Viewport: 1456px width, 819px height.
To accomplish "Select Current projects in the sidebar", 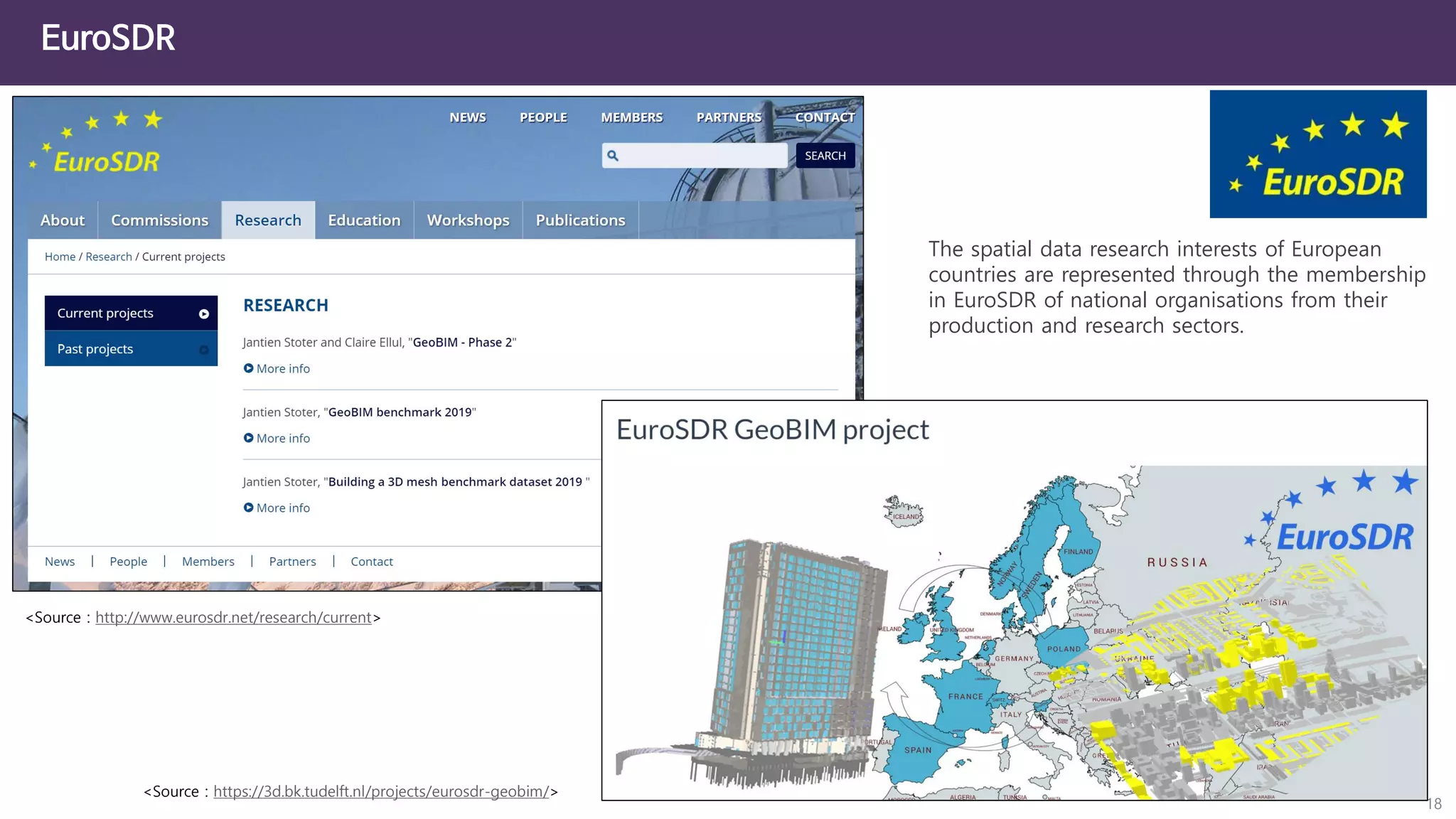I will [x=131, y=313].
